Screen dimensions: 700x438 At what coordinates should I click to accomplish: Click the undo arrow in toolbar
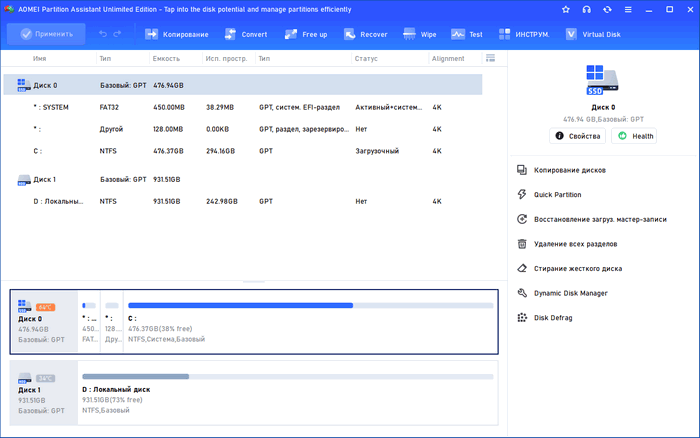[102, 34]
